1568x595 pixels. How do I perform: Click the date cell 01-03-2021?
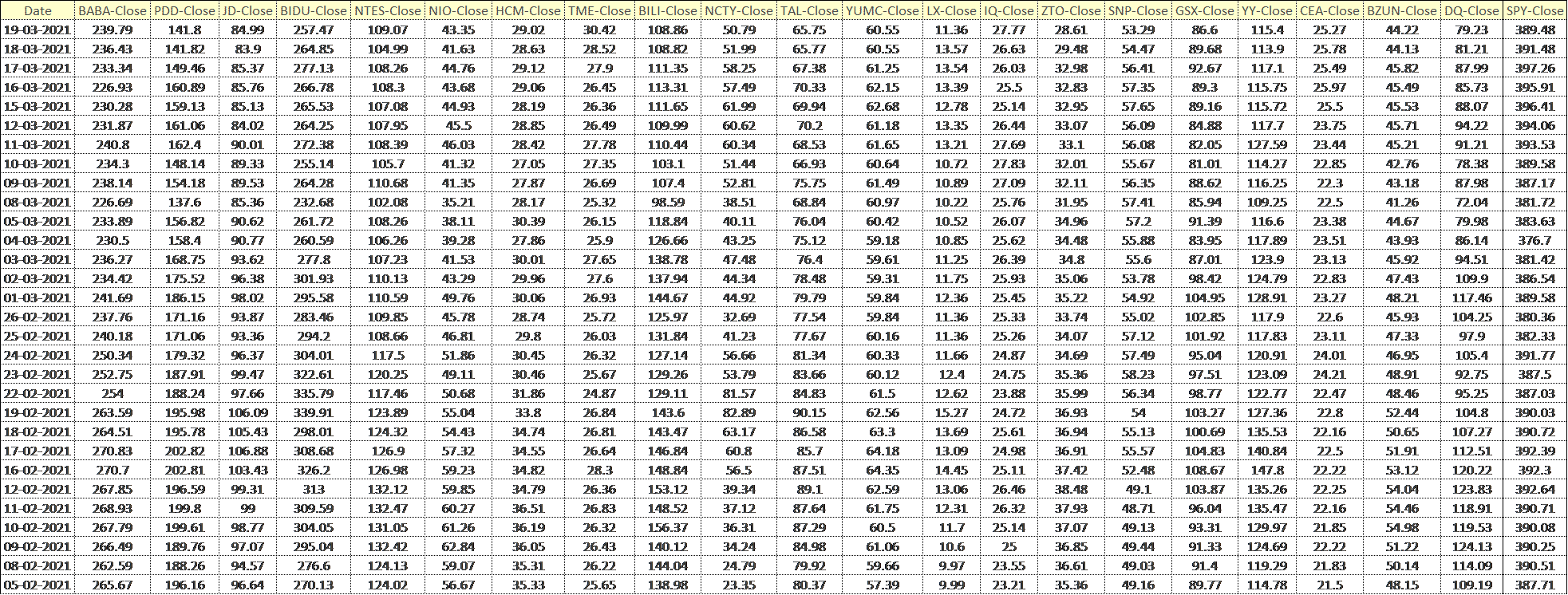coord(38,297)
